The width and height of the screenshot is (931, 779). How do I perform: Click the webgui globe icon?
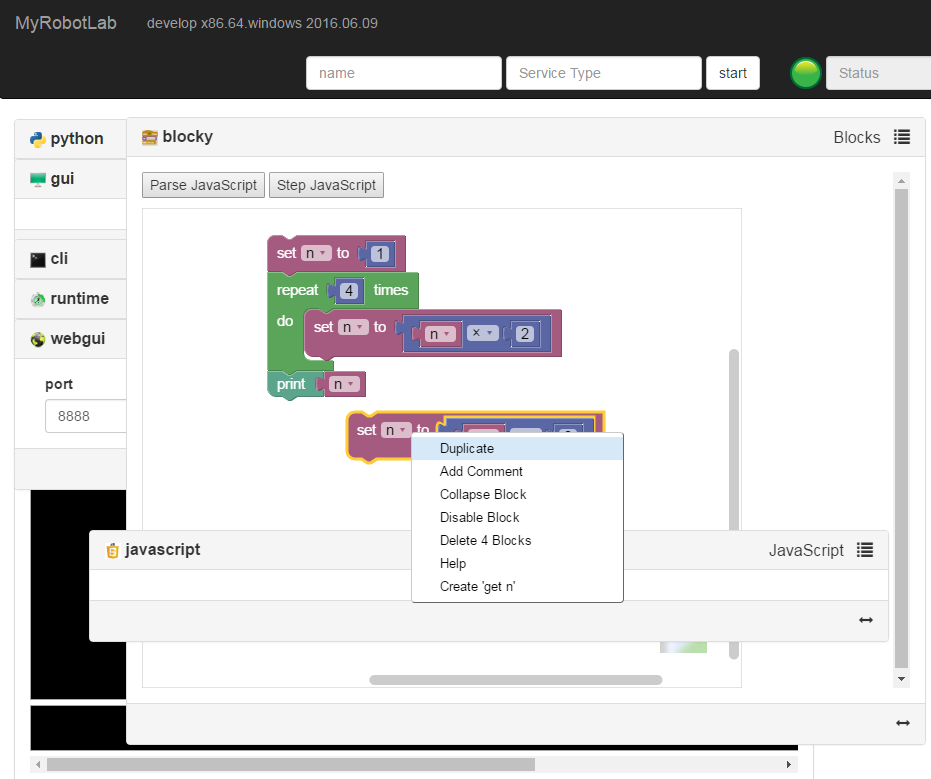pos(37,339)
